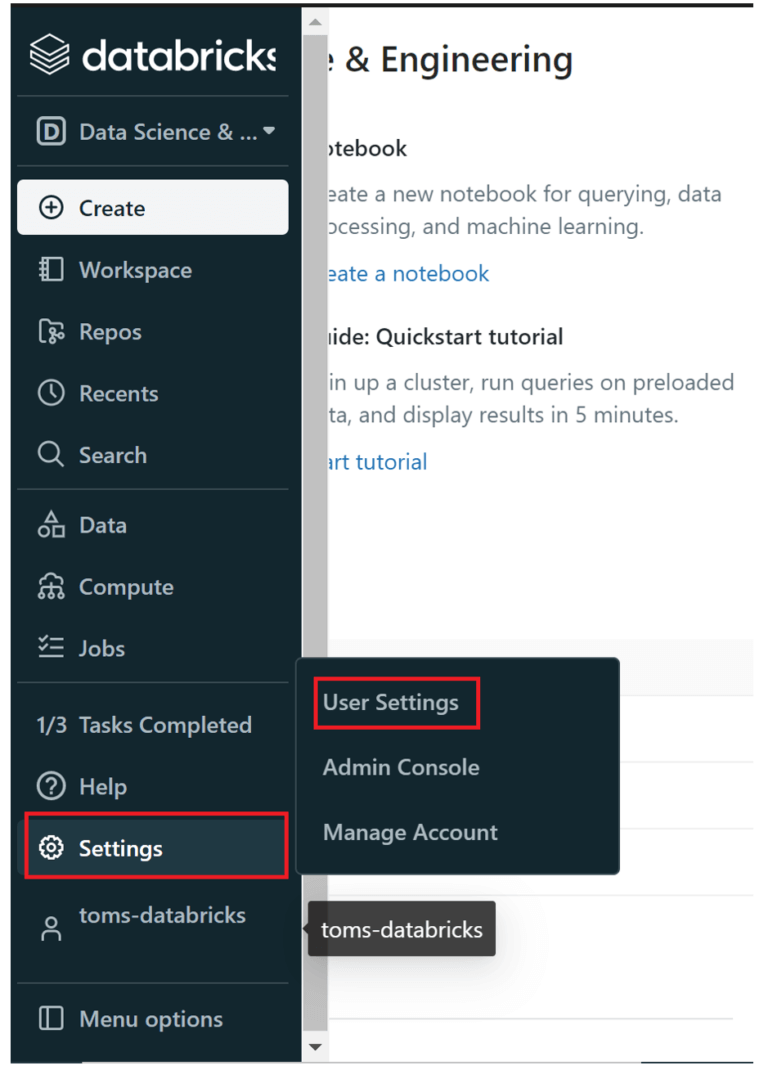Choose Manage Account in the settings menu
The width and height of the screenshot is (768, 1070).
pos(410,832)
